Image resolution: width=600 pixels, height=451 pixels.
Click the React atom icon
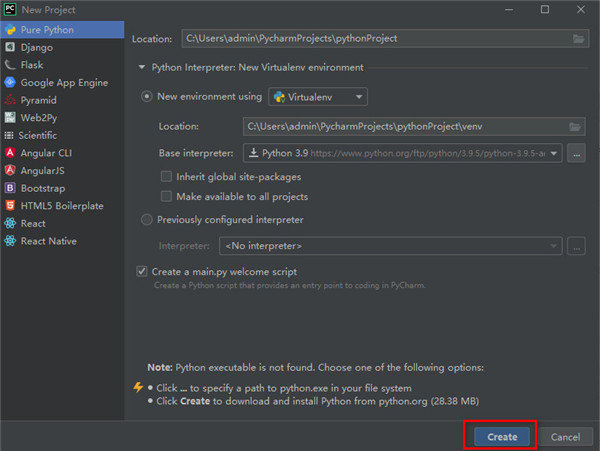coord(10,223)
